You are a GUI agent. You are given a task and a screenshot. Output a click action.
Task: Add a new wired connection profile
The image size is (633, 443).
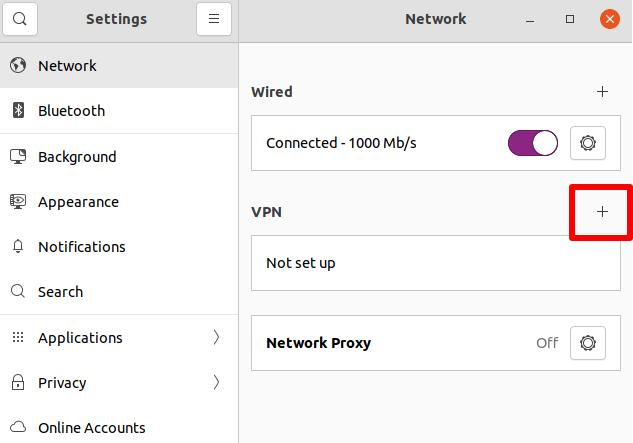pyautogui.click(x=602, y=92)
